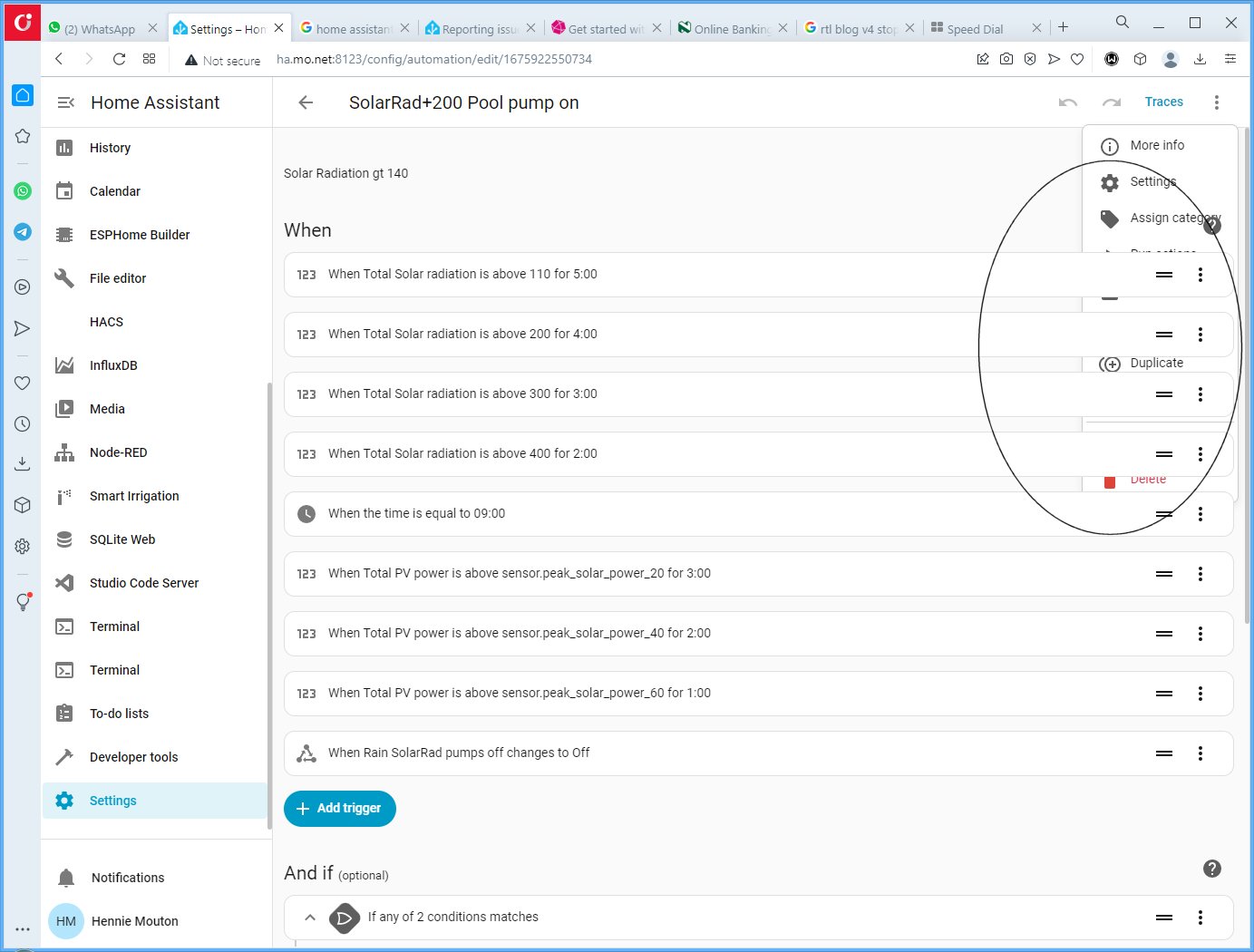Open options for the above 400 trigger

[1201, 454]
